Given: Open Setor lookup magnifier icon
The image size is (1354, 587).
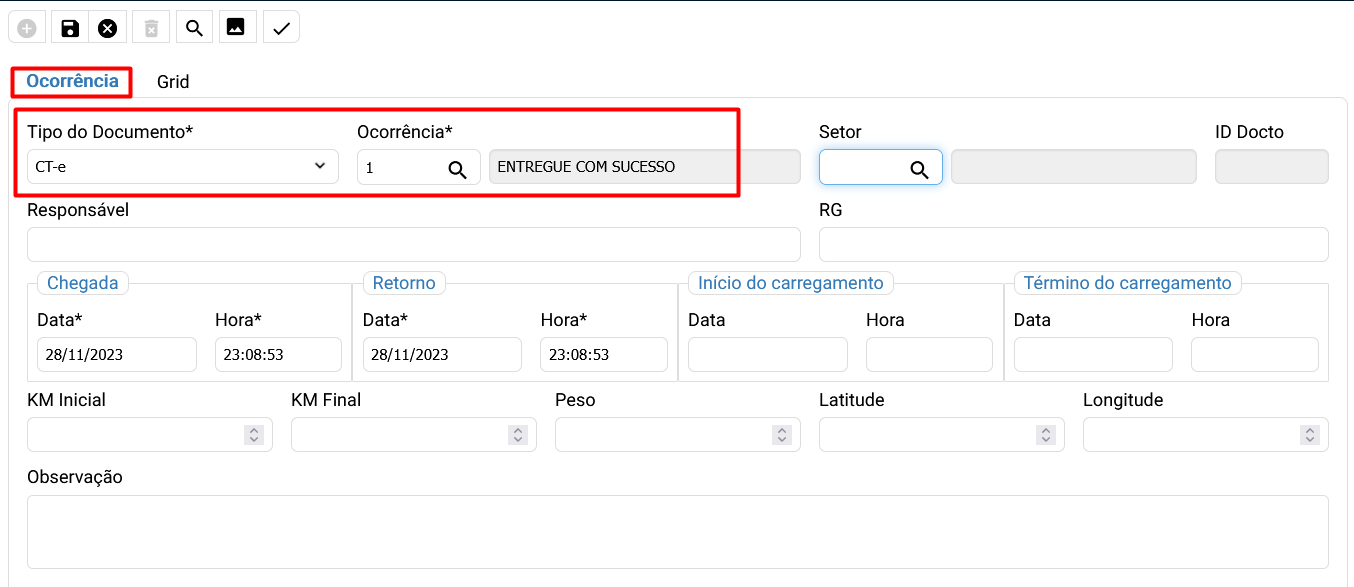Looking at the screenshot, I should pos(919,168).
